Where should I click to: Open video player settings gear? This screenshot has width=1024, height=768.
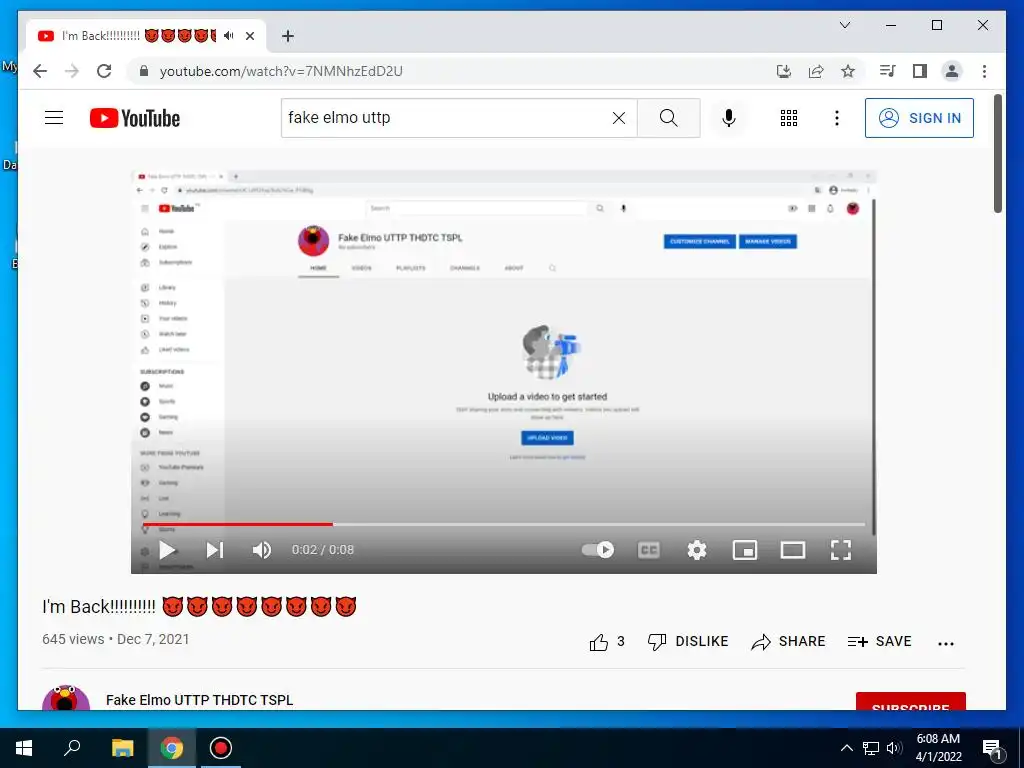tap(697, 550)
